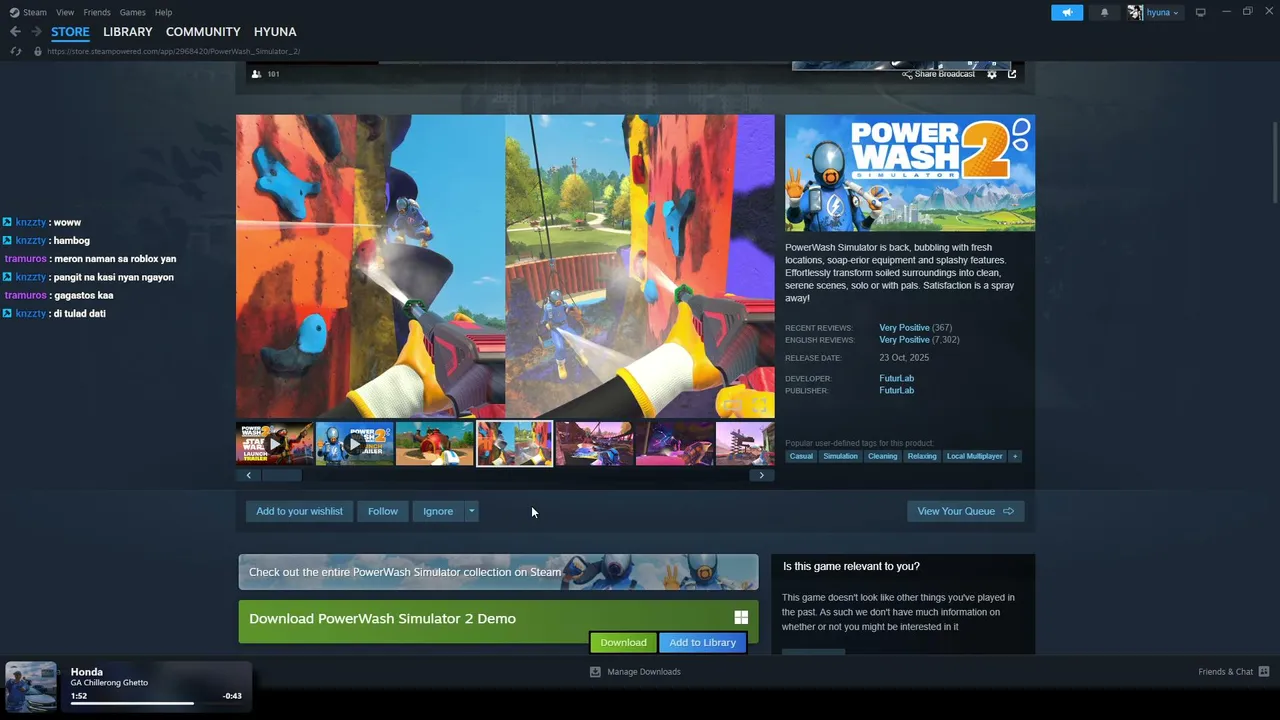
Task: Click the broadcast viewer count icon
Action: click(x=256, y=74)
